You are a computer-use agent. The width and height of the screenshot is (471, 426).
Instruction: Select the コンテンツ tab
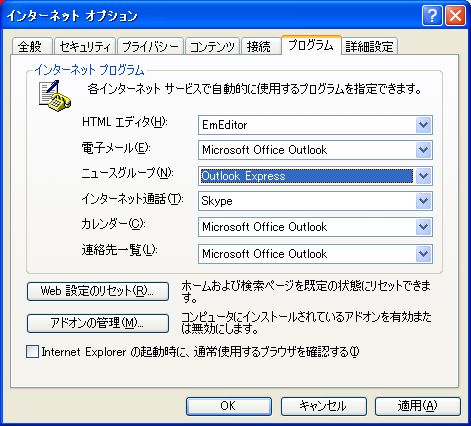click(x=212, y=46)
